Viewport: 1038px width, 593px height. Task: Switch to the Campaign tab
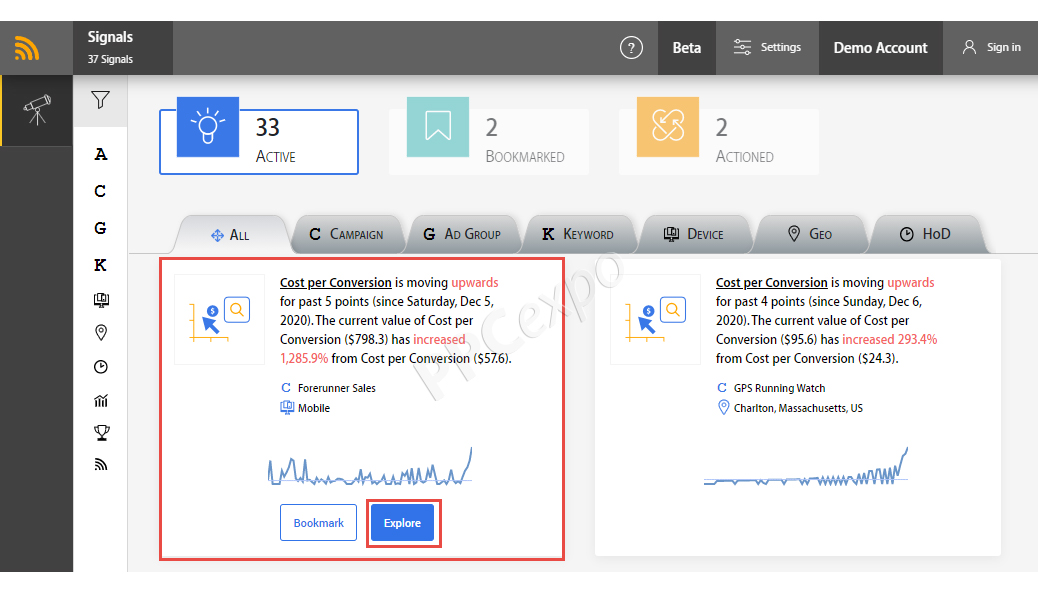347,234
